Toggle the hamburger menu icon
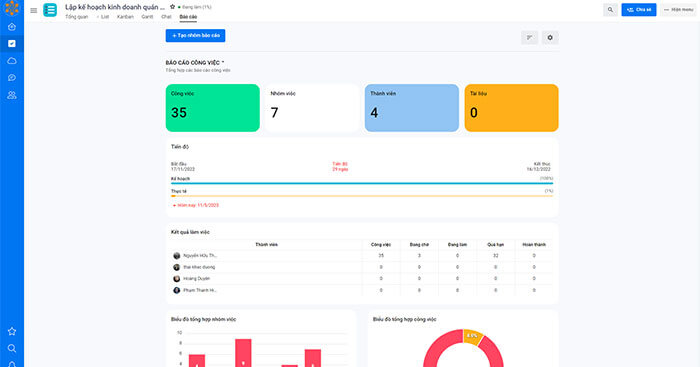 click(33, 10)
